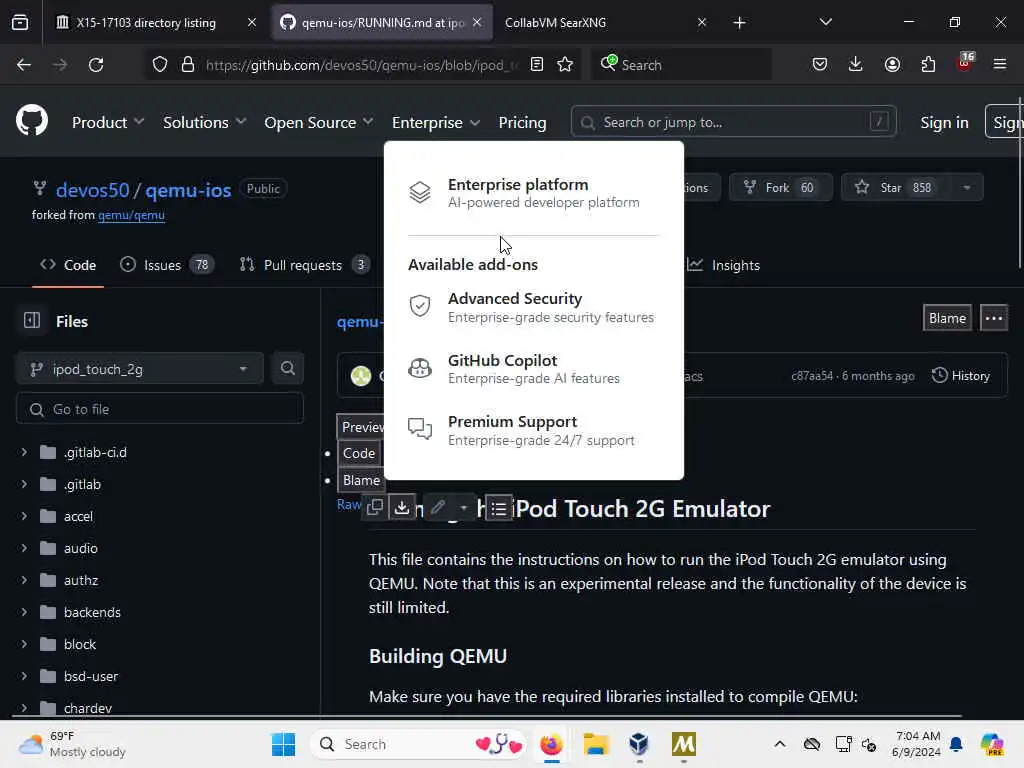Open the Save to Pocket icon
The width and height of the screenshot is (1024, 768).
pyautogui.click(x=820, y=64)
